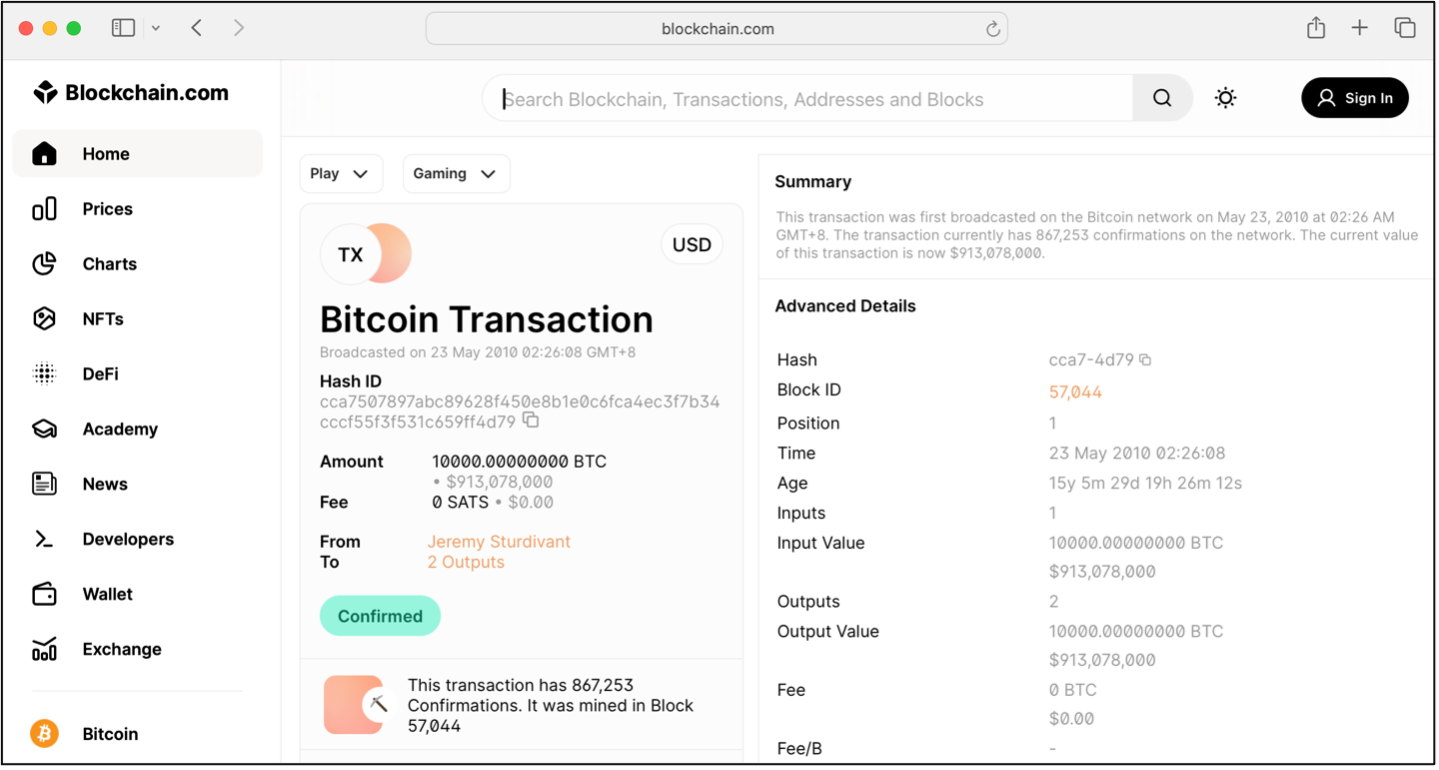Go to NFTs section

(103, 319)
